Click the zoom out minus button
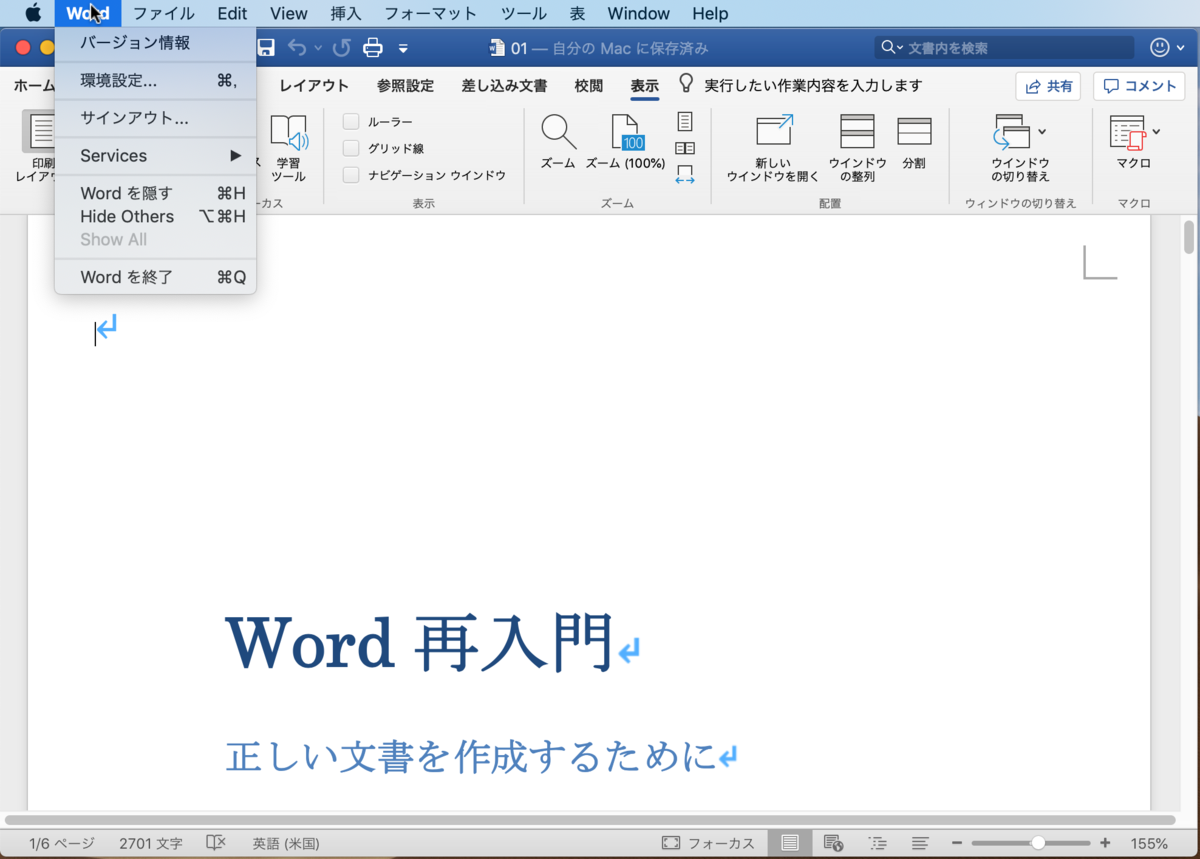This screenshot has width=1200, height=859. (957, 843)
